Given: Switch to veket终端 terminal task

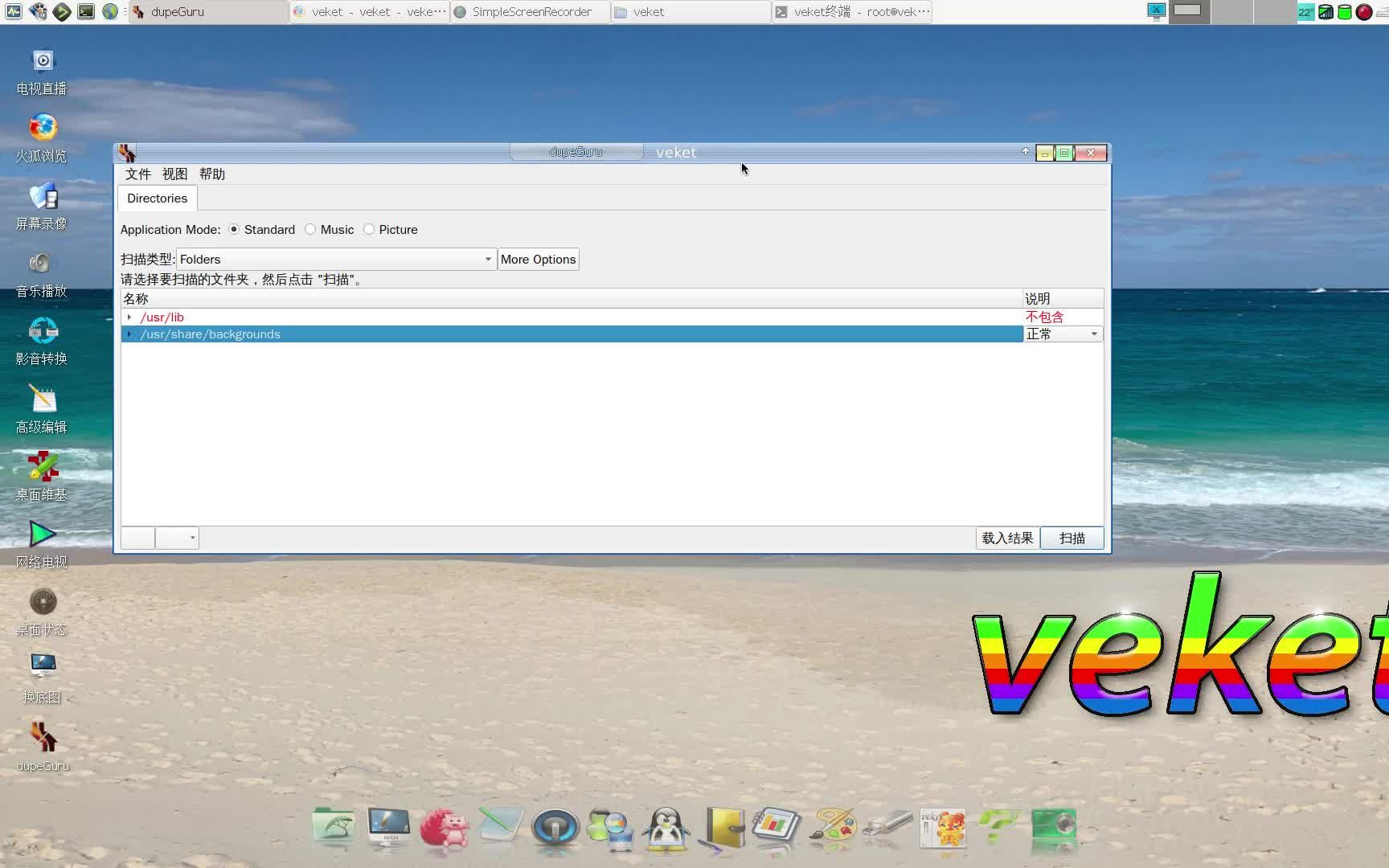Looking at the screenshot, I should 852,12.
